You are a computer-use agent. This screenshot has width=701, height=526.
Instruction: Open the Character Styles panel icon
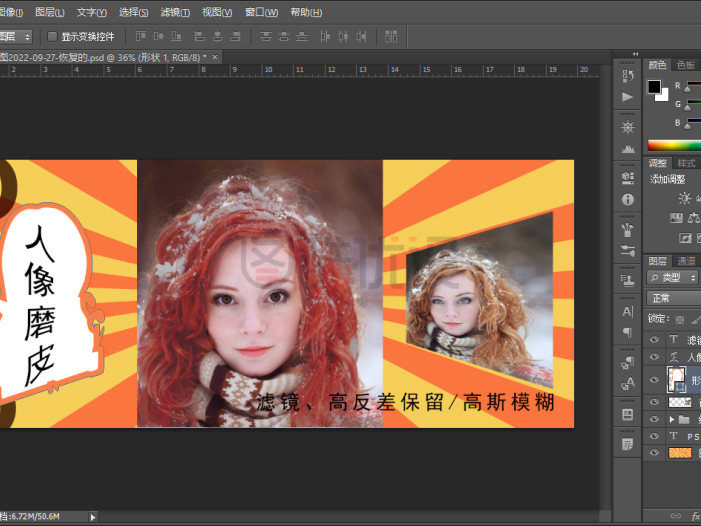coord(628,383)
